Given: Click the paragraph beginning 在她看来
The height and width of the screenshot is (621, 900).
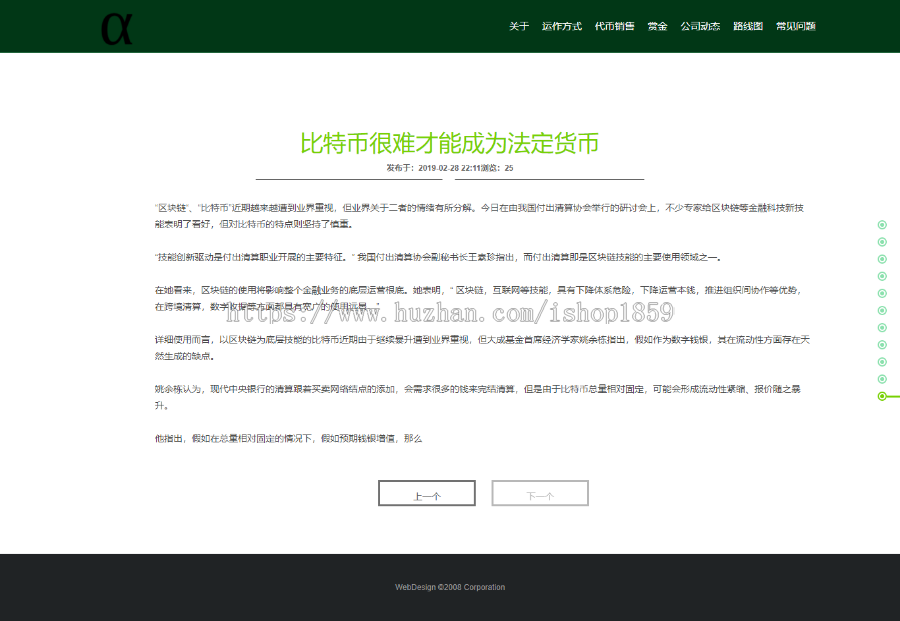Looking at the screenshot, I should click(478, 298).
